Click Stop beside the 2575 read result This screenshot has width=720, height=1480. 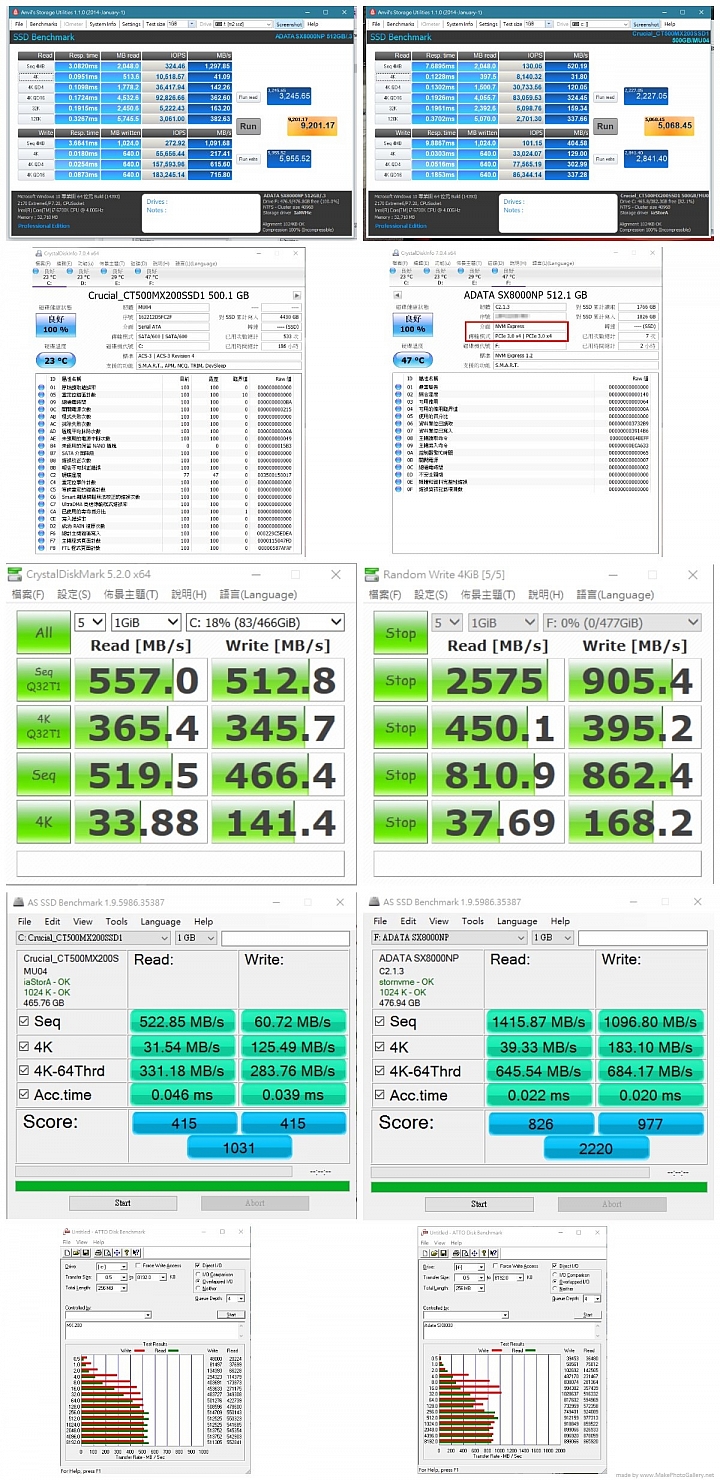(x=401, y=680)
